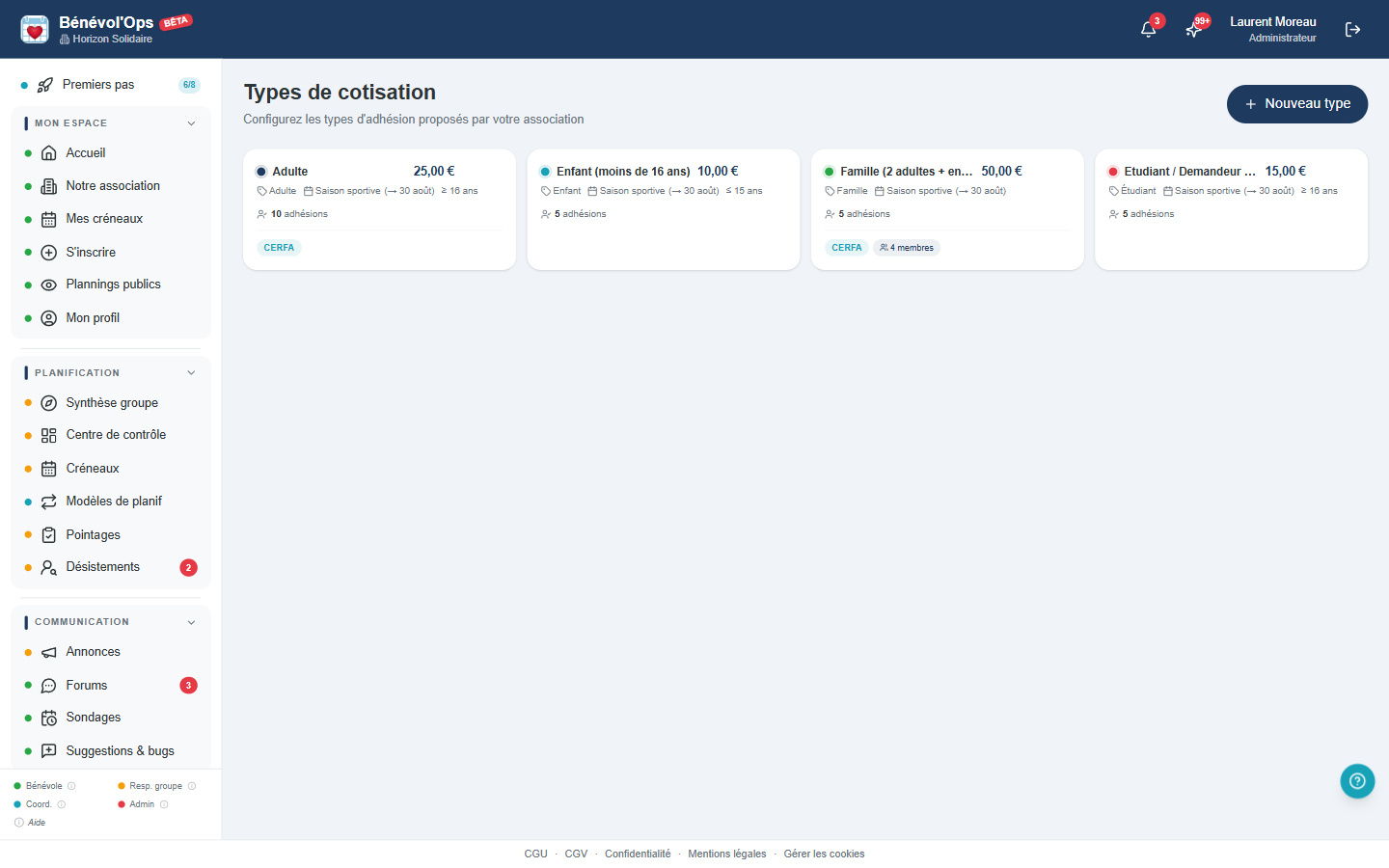Image resolution: width=1389 pixels, height=868 pixels.
Task: Click the red badge 2 on Désistements
Action: [x=188, y=568]
